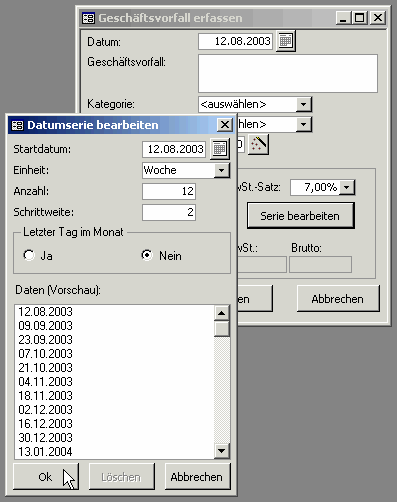Click the Anzahl field containing 12
This screenshot has height=502, width=397.
point(169,191)
